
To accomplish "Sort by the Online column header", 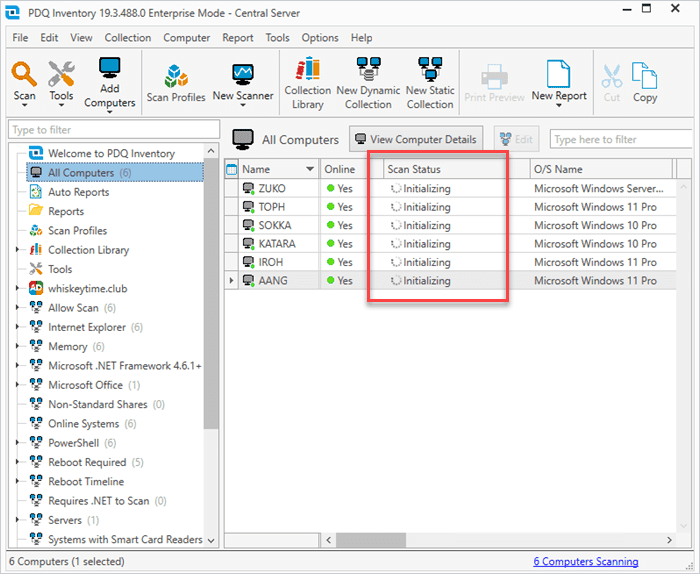I will click(351, 169).
